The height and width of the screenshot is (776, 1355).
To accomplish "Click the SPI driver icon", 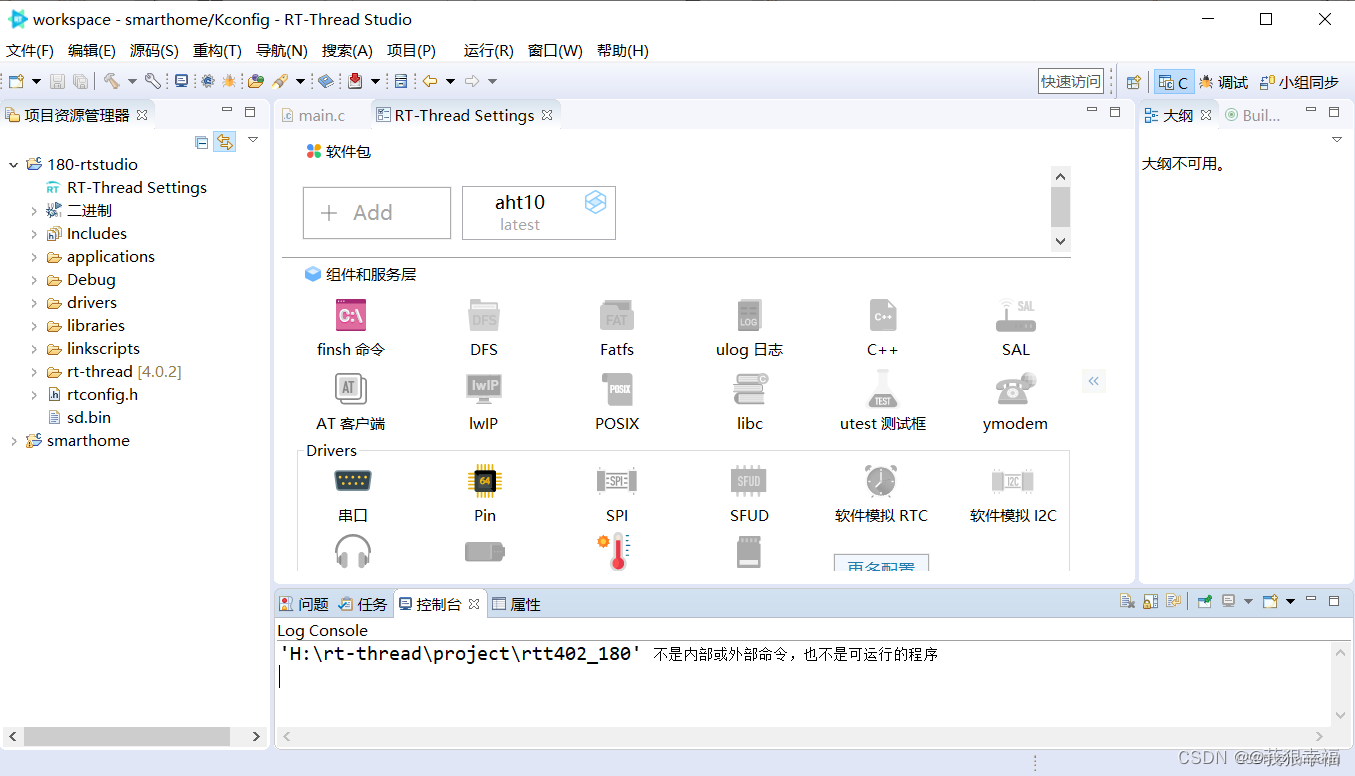I will 617,481.
